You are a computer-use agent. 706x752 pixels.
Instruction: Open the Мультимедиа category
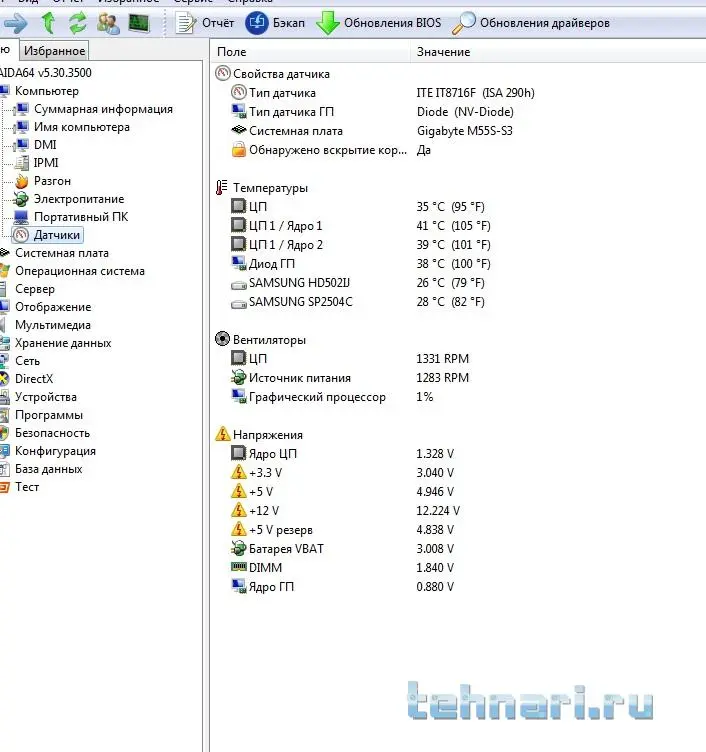[x=53, y=325]
